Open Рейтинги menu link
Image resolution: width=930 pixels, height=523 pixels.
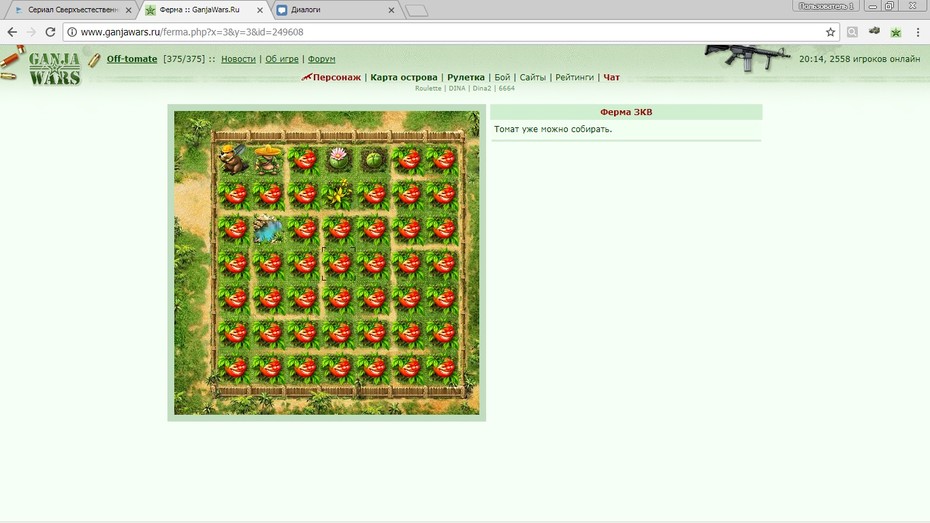tap(574, 77)
